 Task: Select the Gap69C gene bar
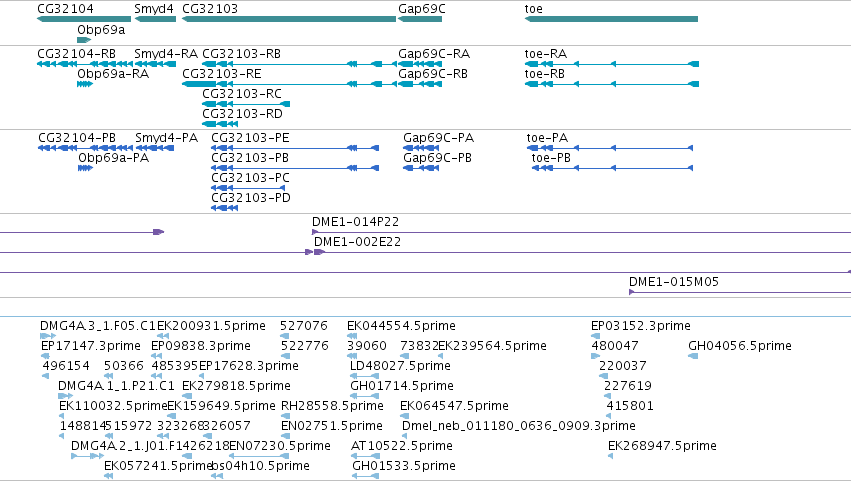[420, 19]
